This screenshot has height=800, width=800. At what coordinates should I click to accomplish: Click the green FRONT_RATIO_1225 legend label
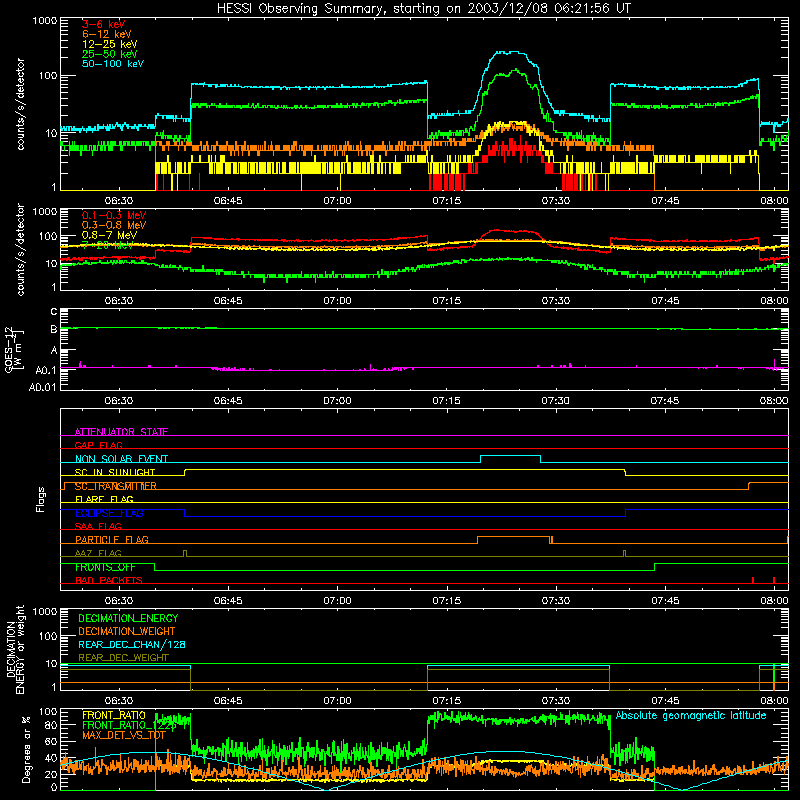click(x=129, y=725)
